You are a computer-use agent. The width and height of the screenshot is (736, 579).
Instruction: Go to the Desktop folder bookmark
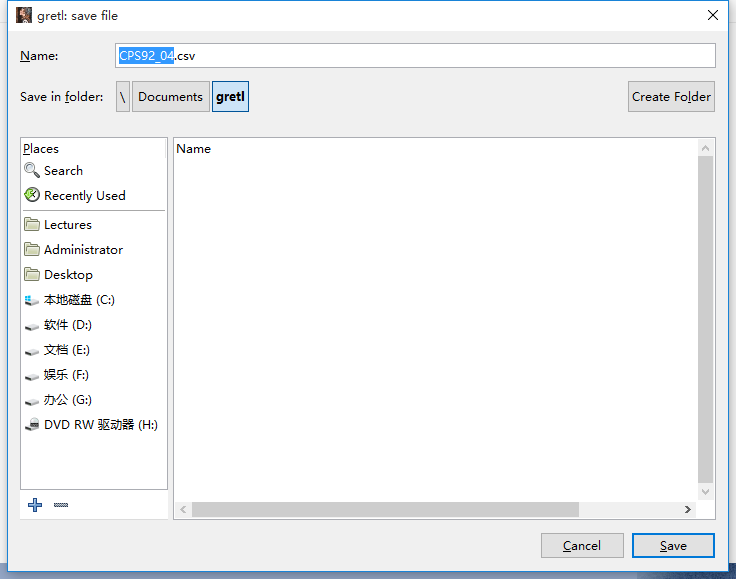[68, 274]
